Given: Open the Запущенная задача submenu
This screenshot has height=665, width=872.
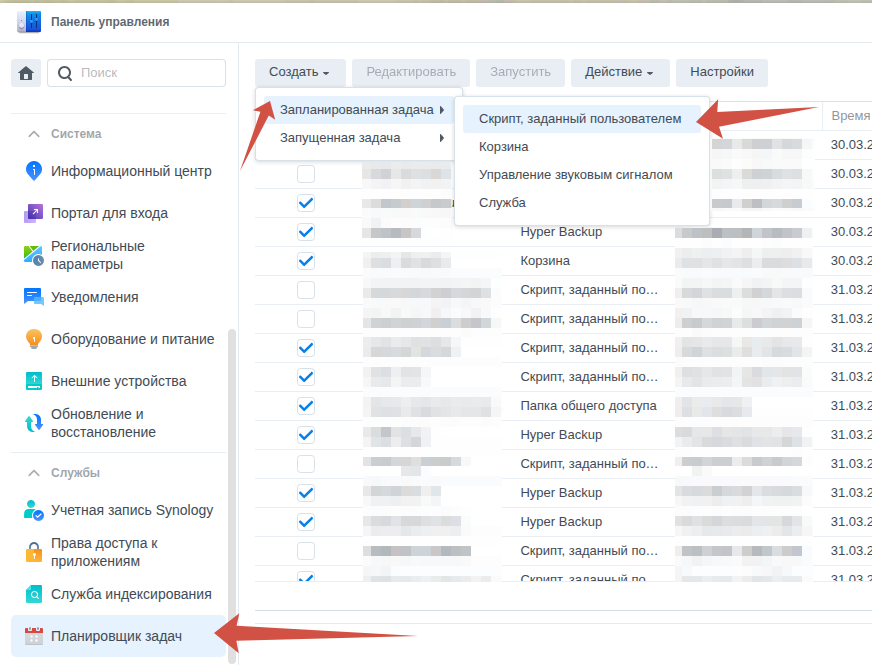Looking at the screenshot, I should pos(340,138).
